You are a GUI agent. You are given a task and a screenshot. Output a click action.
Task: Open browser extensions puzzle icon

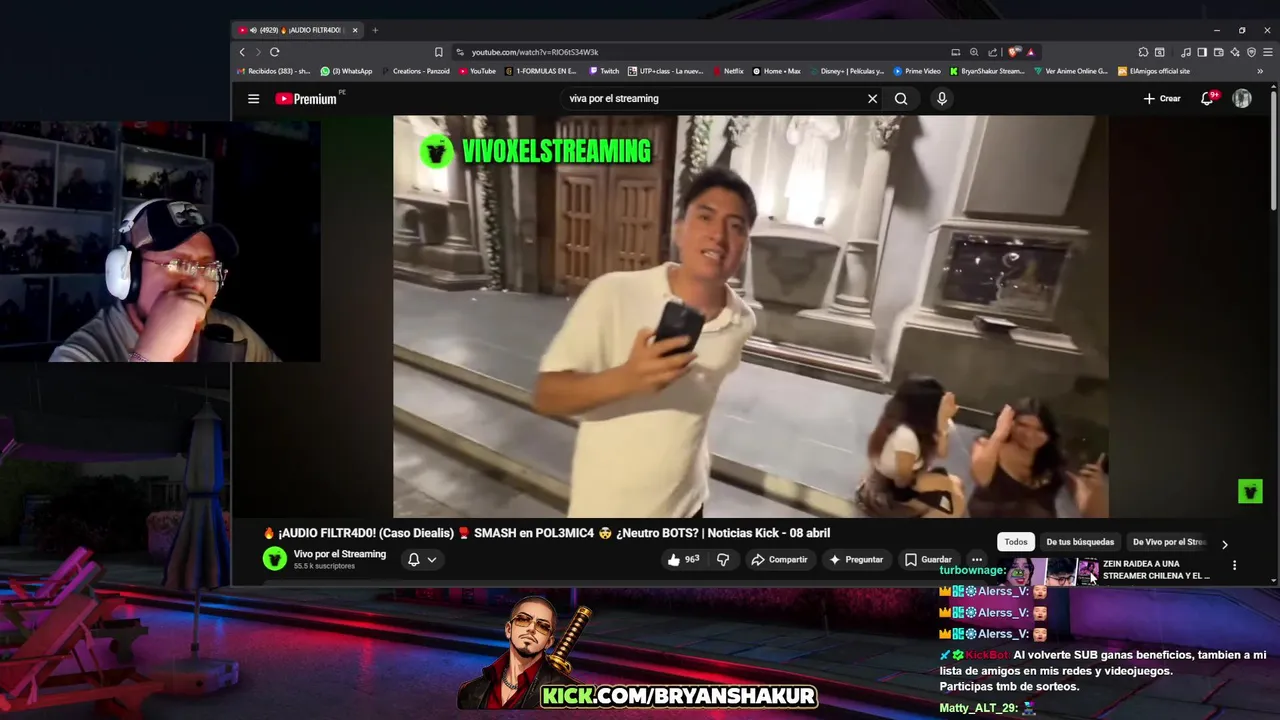pos(1143,52)
